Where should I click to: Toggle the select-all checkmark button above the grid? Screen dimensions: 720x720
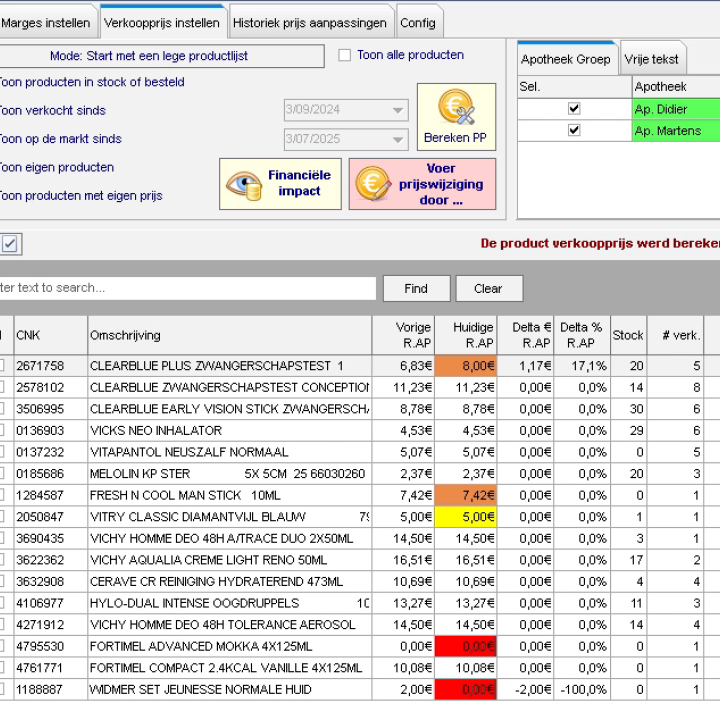point(11,244)
